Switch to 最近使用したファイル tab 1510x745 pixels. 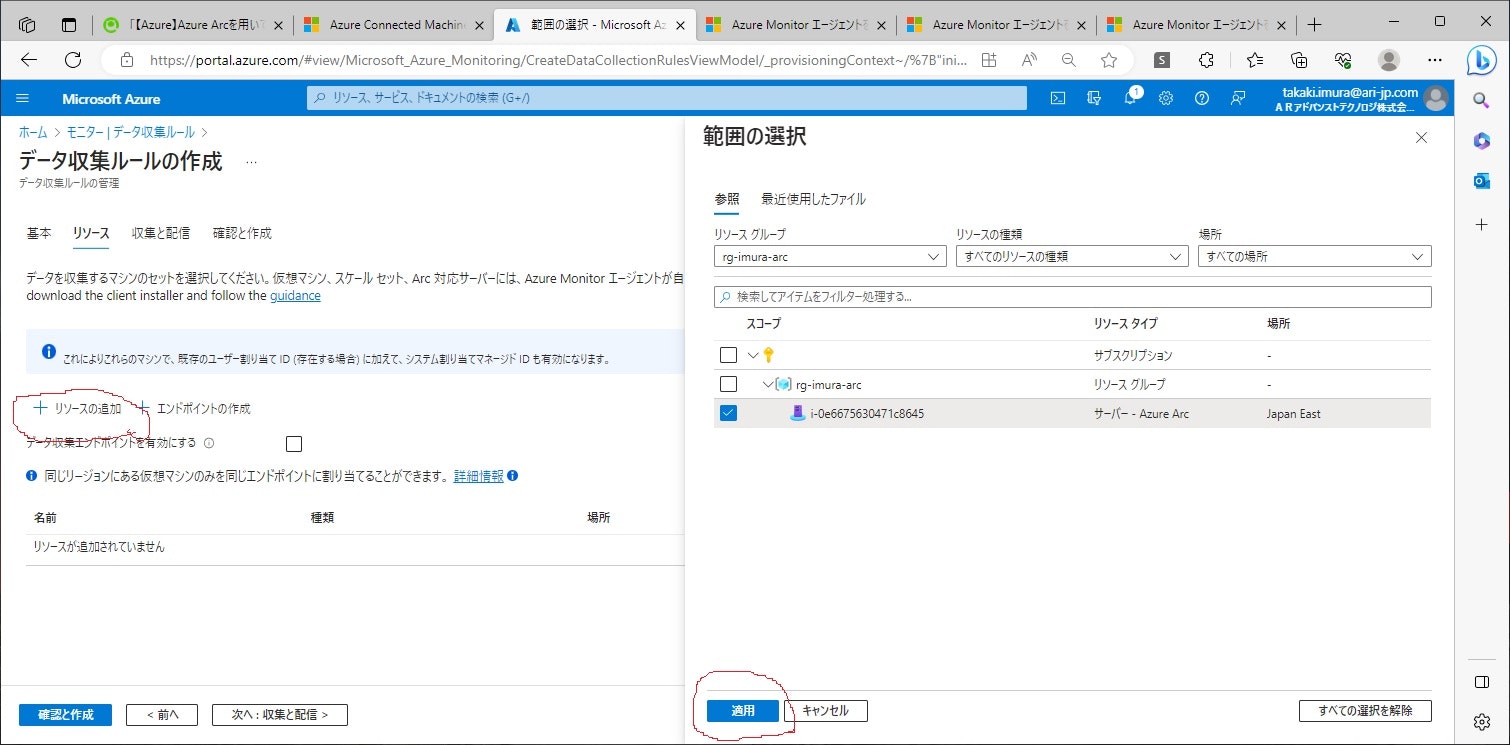813,199
